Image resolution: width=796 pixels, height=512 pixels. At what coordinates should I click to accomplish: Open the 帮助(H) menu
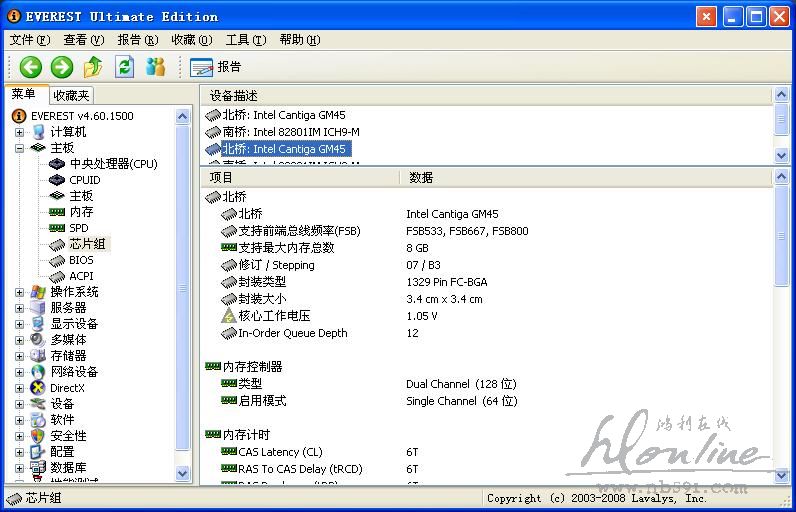300,40
